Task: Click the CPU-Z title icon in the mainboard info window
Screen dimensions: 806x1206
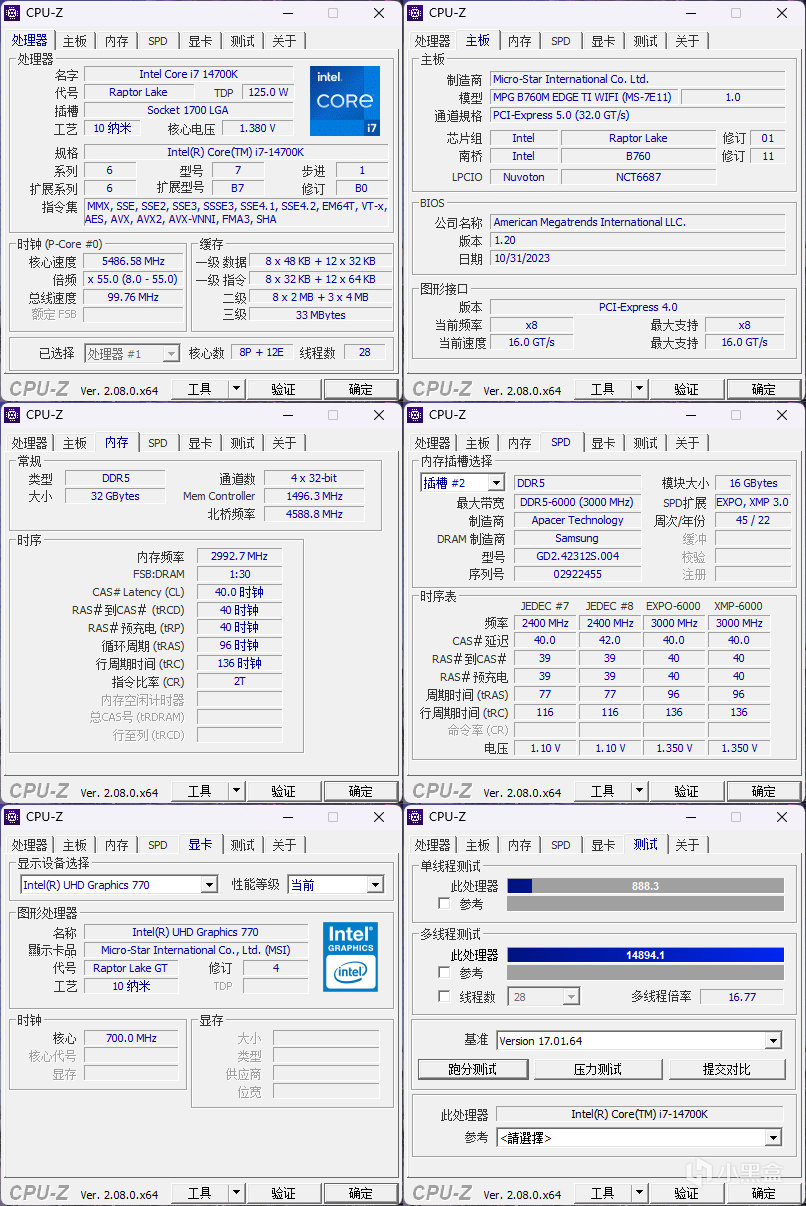Action: coord(416,13)
